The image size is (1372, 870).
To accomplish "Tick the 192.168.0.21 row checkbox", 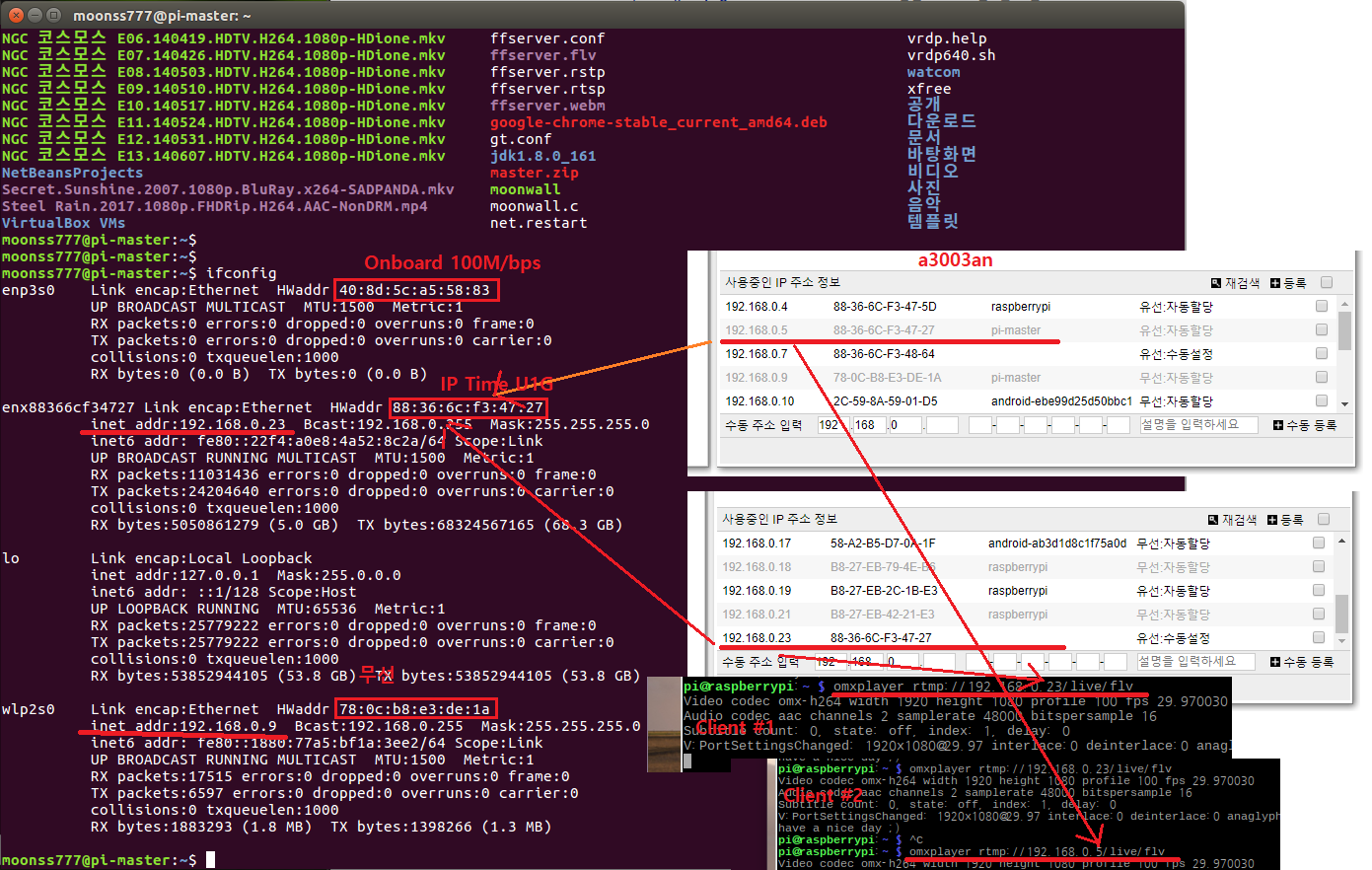I will tap(1319, 614).
